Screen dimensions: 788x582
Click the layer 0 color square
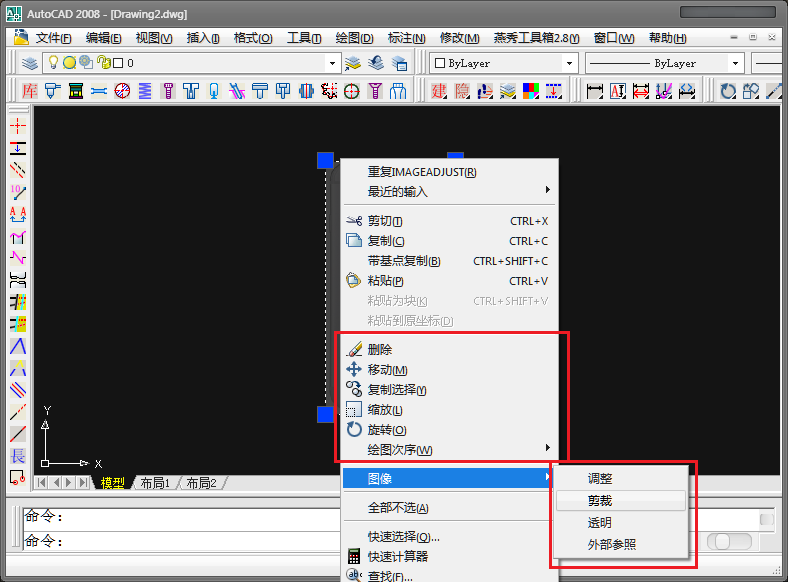coord(118,63)
